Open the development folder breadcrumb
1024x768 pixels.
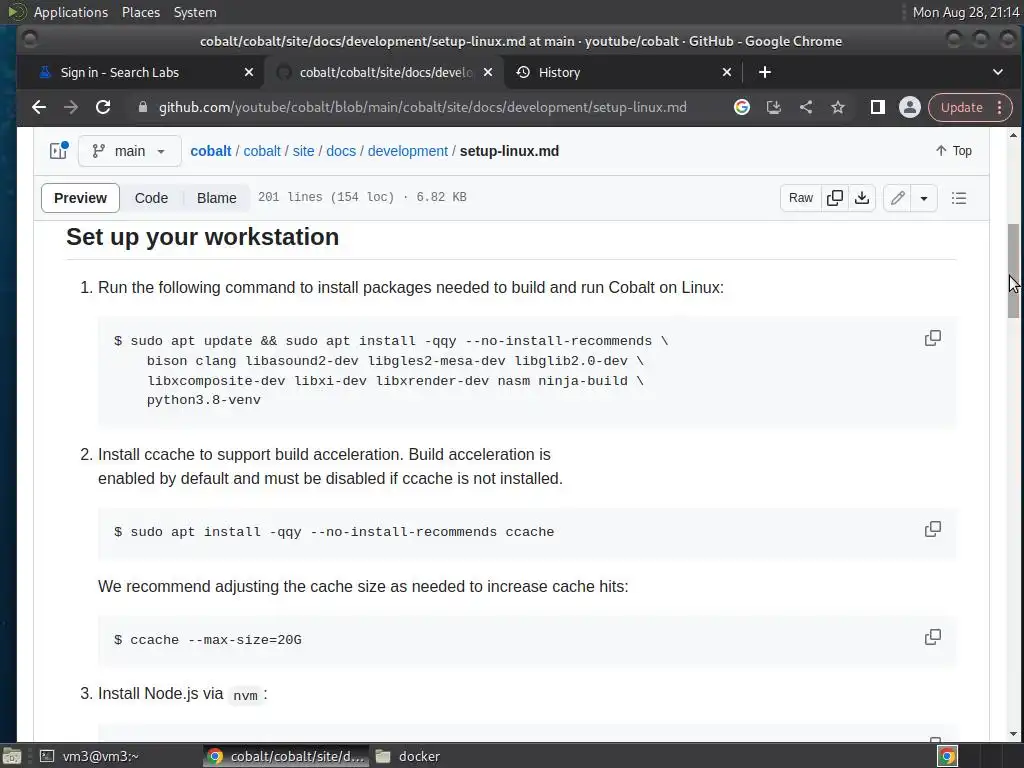click(408, 151)
